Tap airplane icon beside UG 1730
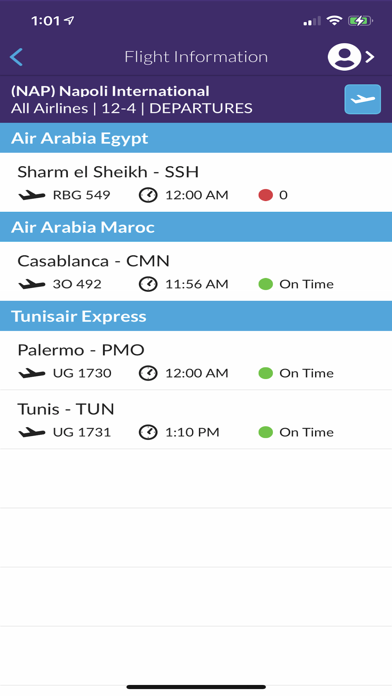 tap(32, 374)
